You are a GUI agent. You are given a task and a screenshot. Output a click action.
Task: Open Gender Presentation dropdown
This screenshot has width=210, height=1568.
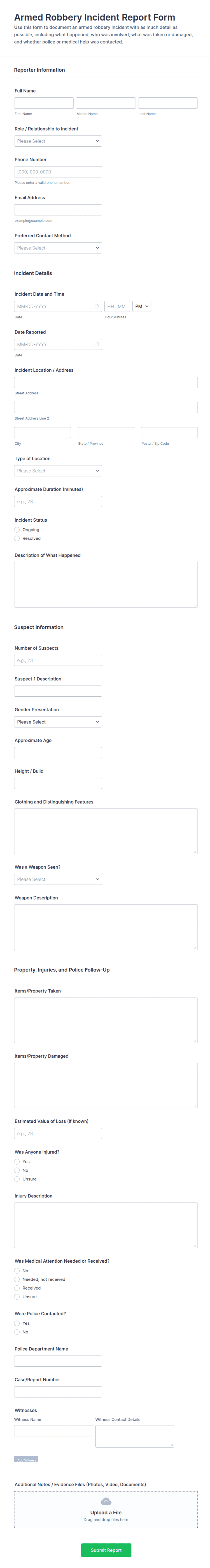coord(58,722)
